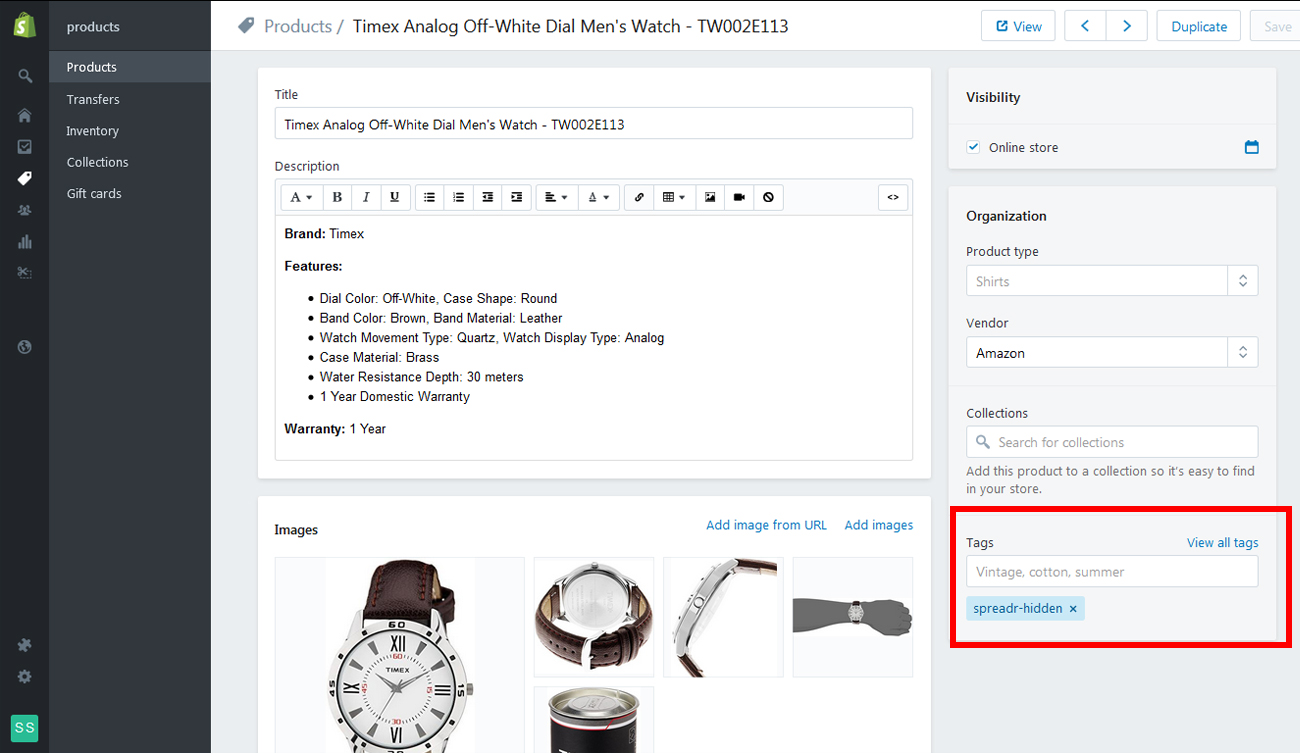Screen dimensions: 1300x753
Task: Insert an image in description editor
Action: [x=710, y=197]
